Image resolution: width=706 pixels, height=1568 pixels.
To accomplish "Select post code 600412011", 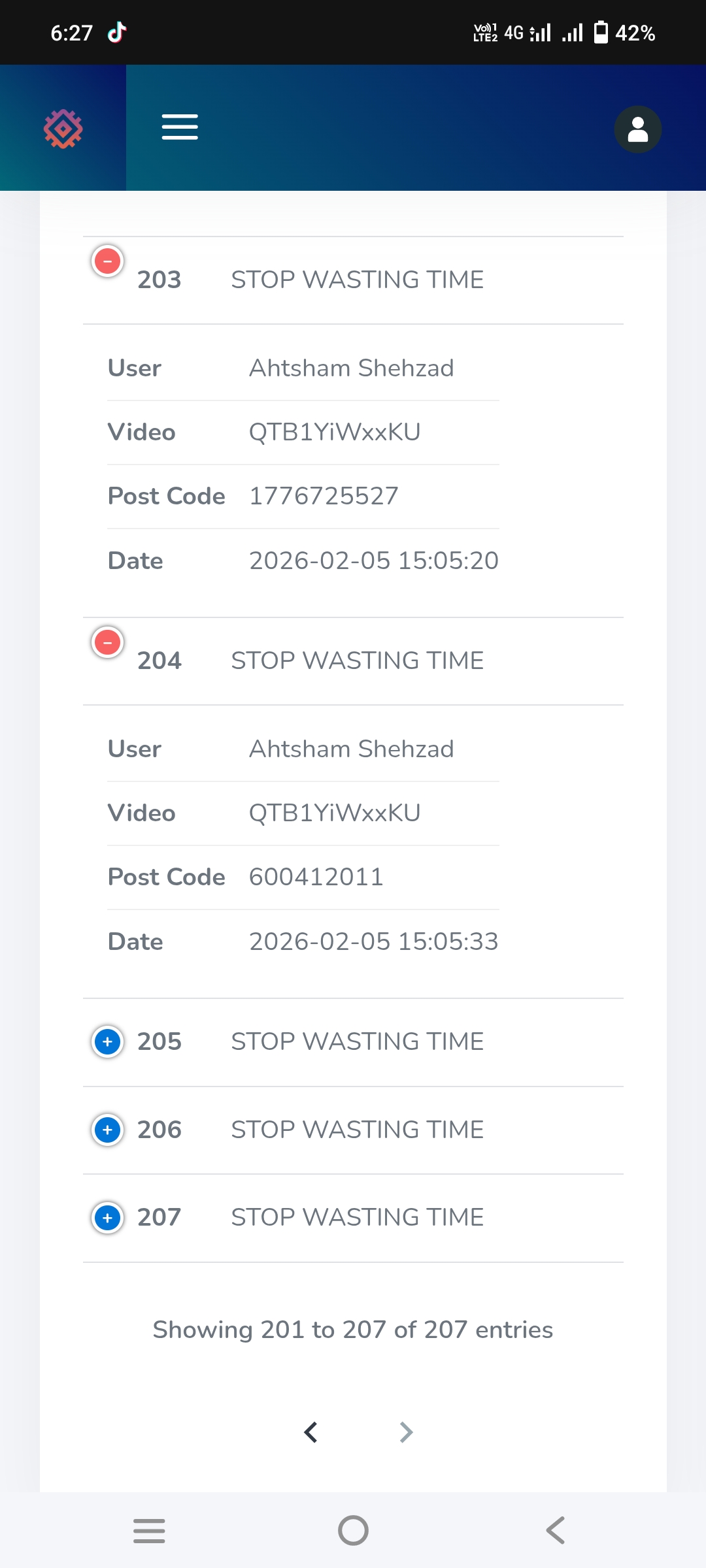I will [316, 877].
